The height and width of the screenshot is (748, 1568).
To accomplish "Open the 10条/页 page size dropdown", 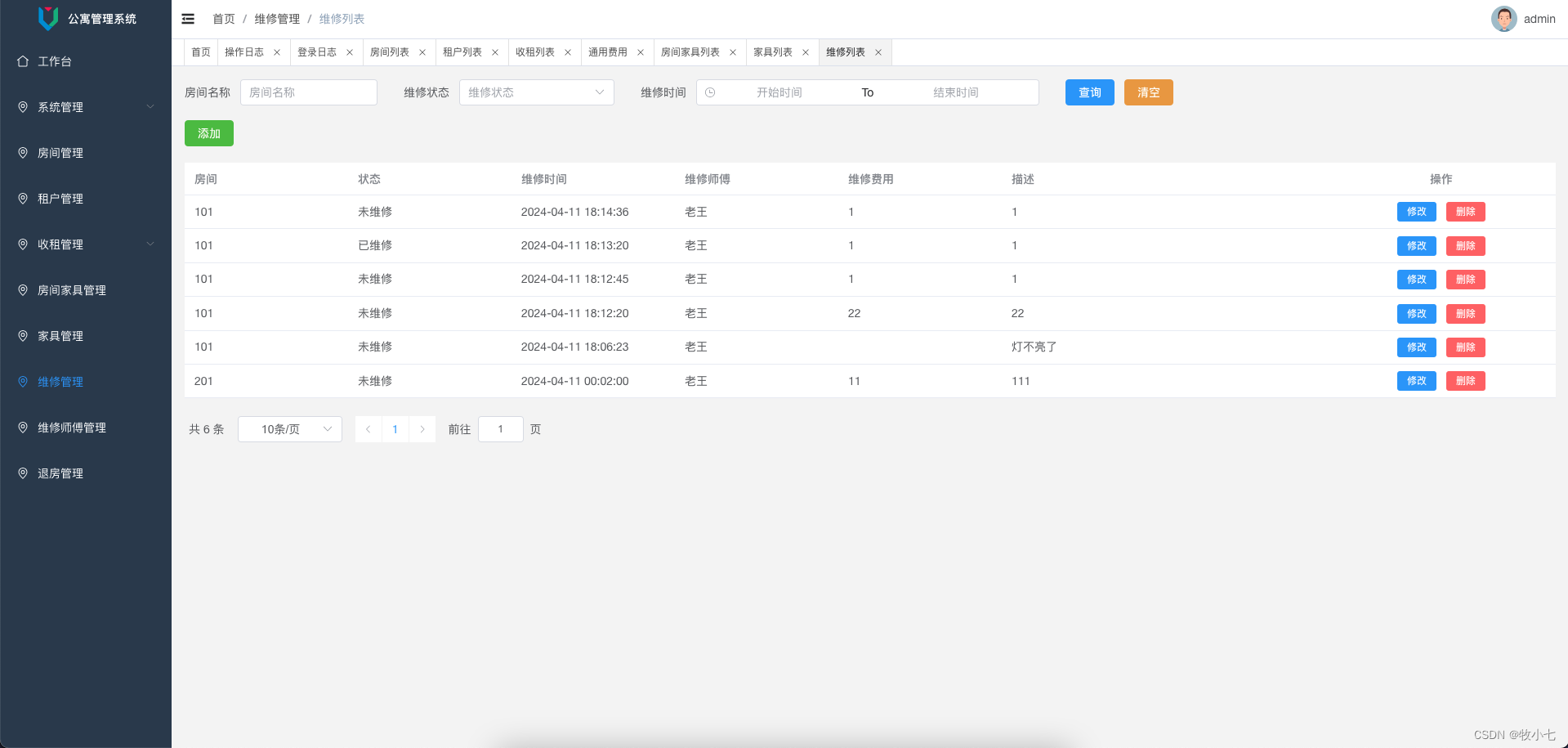I will click(290, 429).
